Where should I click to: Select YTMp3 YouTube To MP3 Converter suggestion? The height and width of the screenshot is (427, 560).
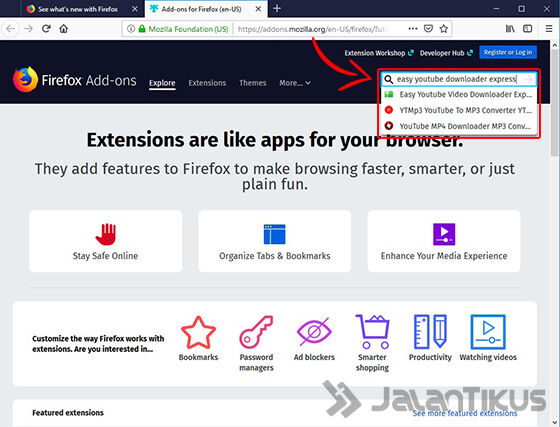459,110
